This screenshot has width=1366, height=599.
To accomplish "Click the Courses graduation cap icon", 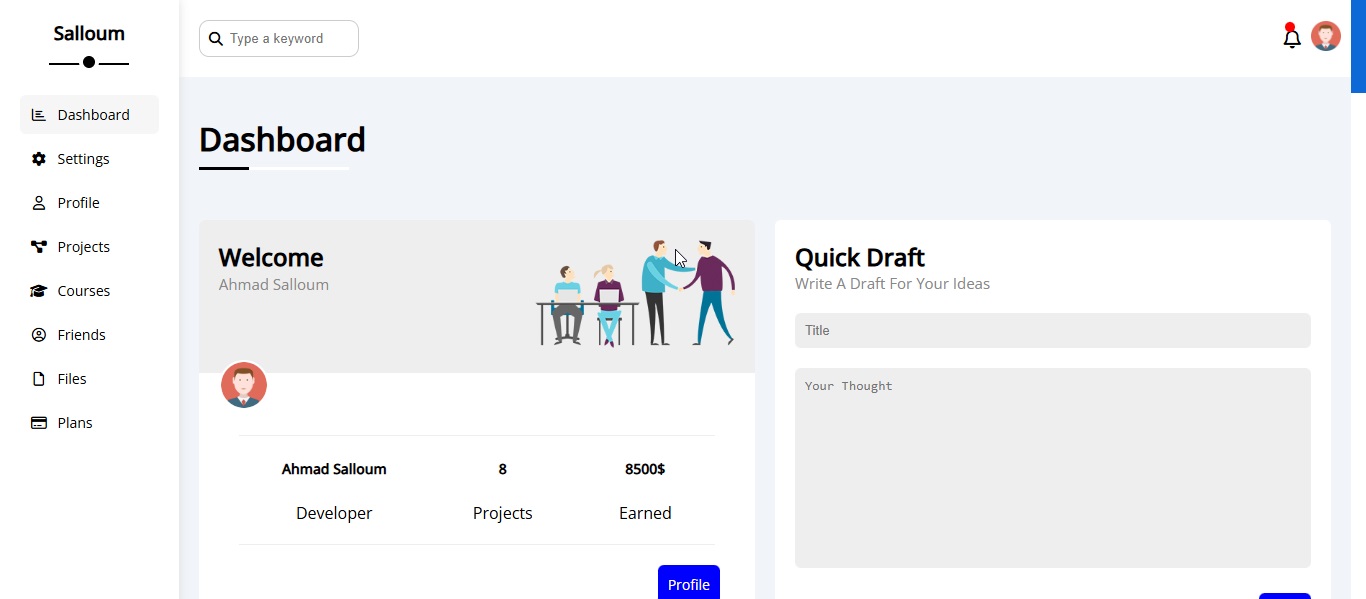I will point(39,291).
